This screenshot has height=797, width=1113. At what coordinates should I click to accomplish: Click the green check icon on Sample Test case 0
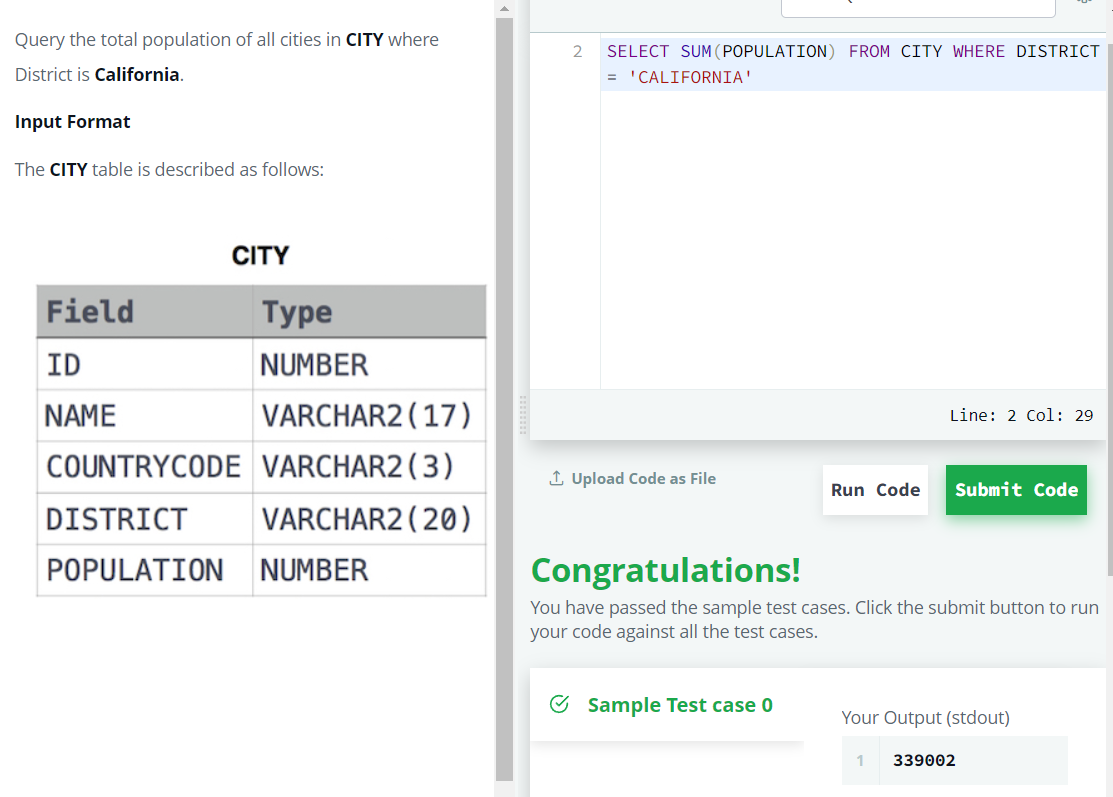(558, 704)
